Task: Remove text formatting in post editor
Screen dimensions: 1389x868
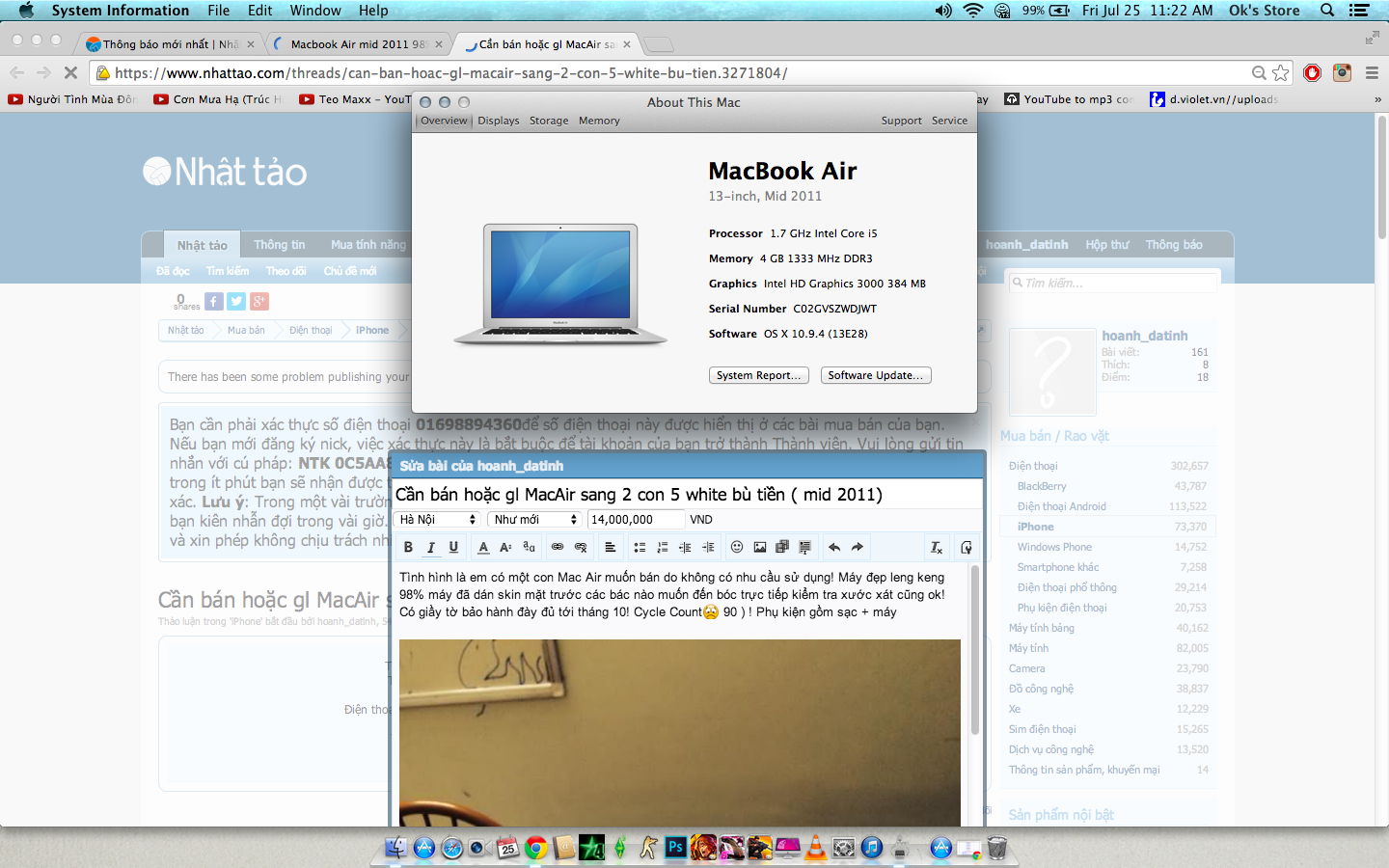Action: pyautogui.click(x=936, y=547)
